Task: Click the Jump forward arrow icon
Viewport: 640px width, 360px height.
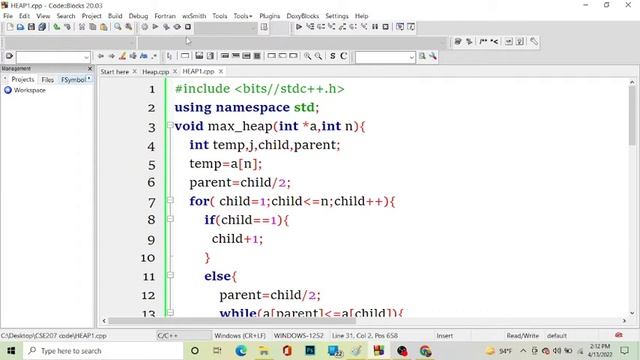Action: (x=111, y=56)
